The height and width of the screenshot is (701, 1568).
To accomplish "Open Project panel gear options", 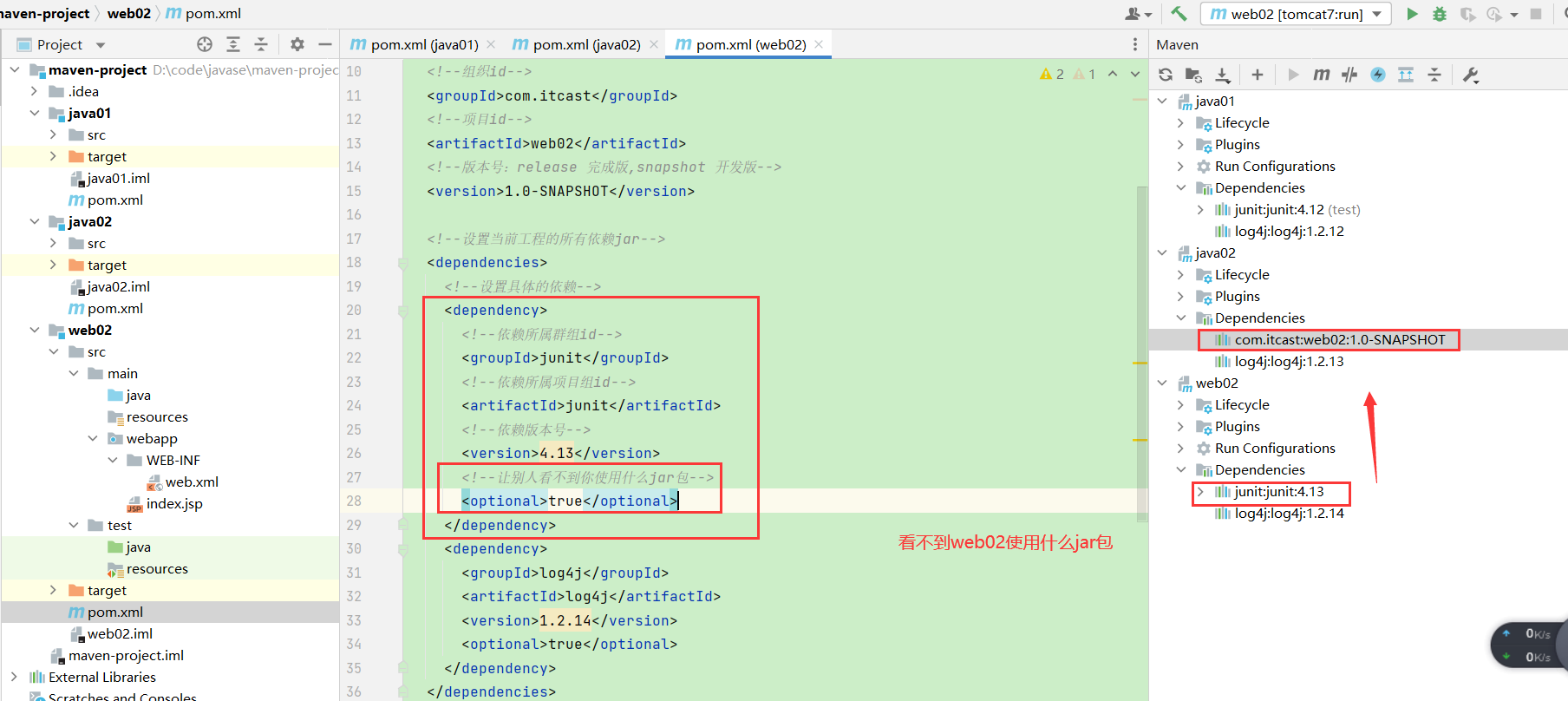I will pyautogui.click(x=297, y=44).
